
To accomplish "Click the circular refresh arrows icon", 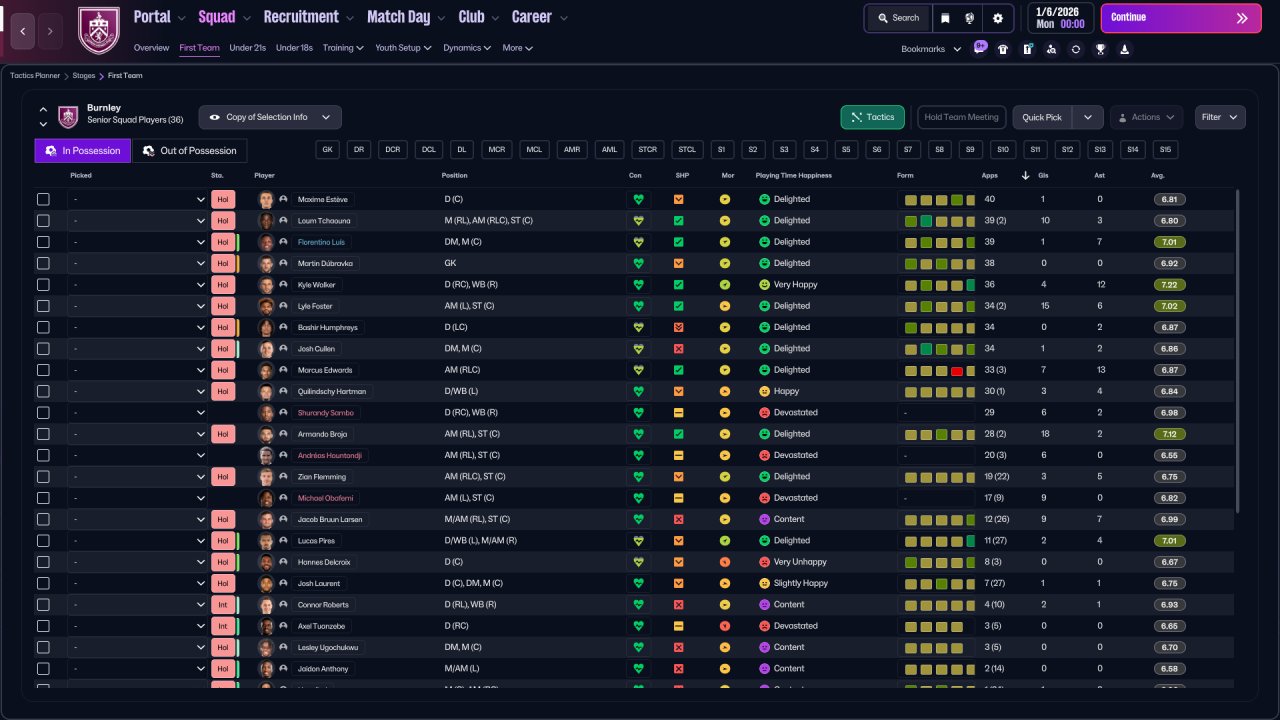I will tap(1076, 49).
